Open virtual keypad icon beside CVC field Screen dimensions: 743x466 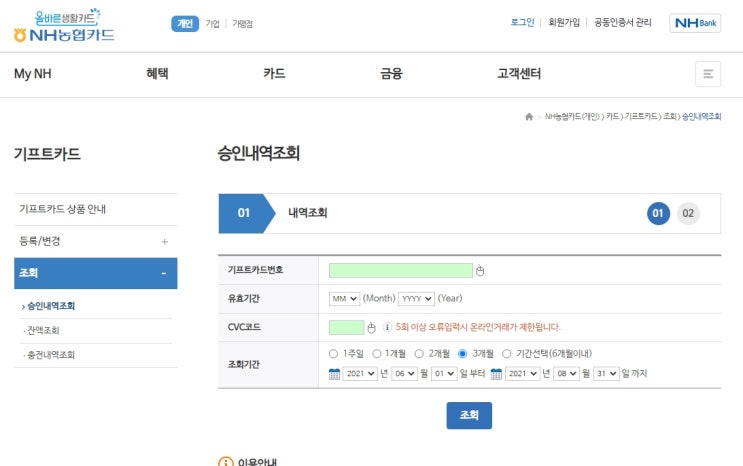pos(372,328)
